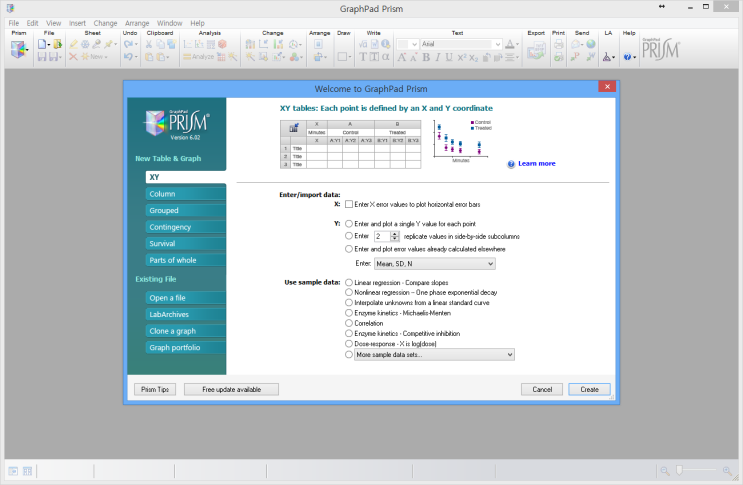Select Correlation sample data

coord(349,323)
